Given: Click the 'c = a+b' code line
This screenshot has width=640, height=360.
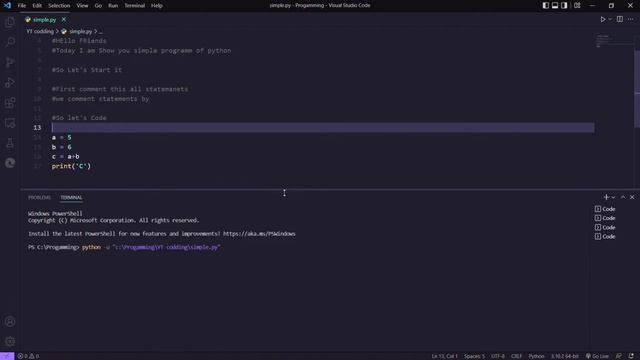Looking at the screenshot, I should click(65, 156).
